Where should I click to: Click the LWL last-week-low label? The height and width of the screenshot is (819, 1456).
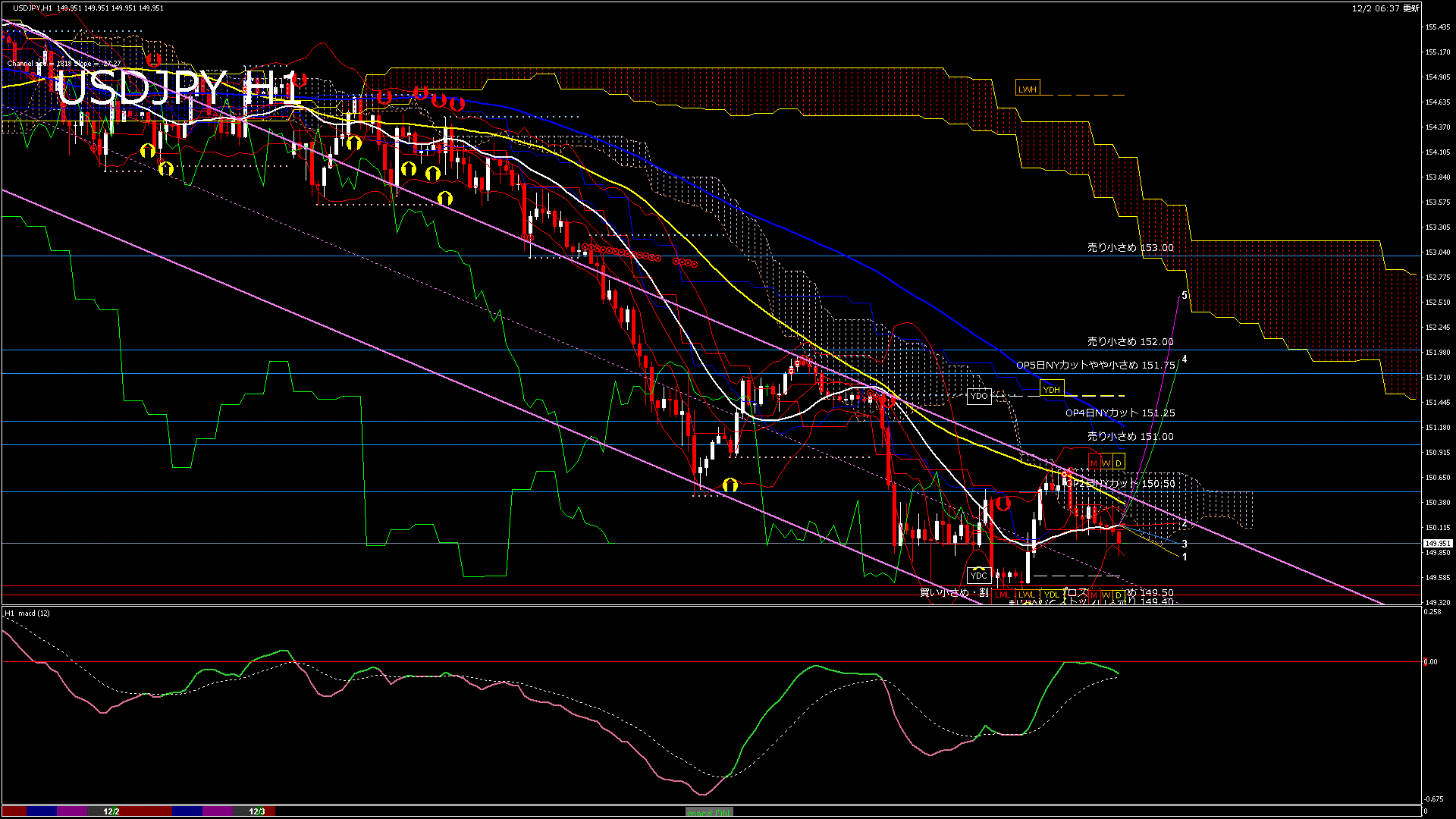point(1026,595)
